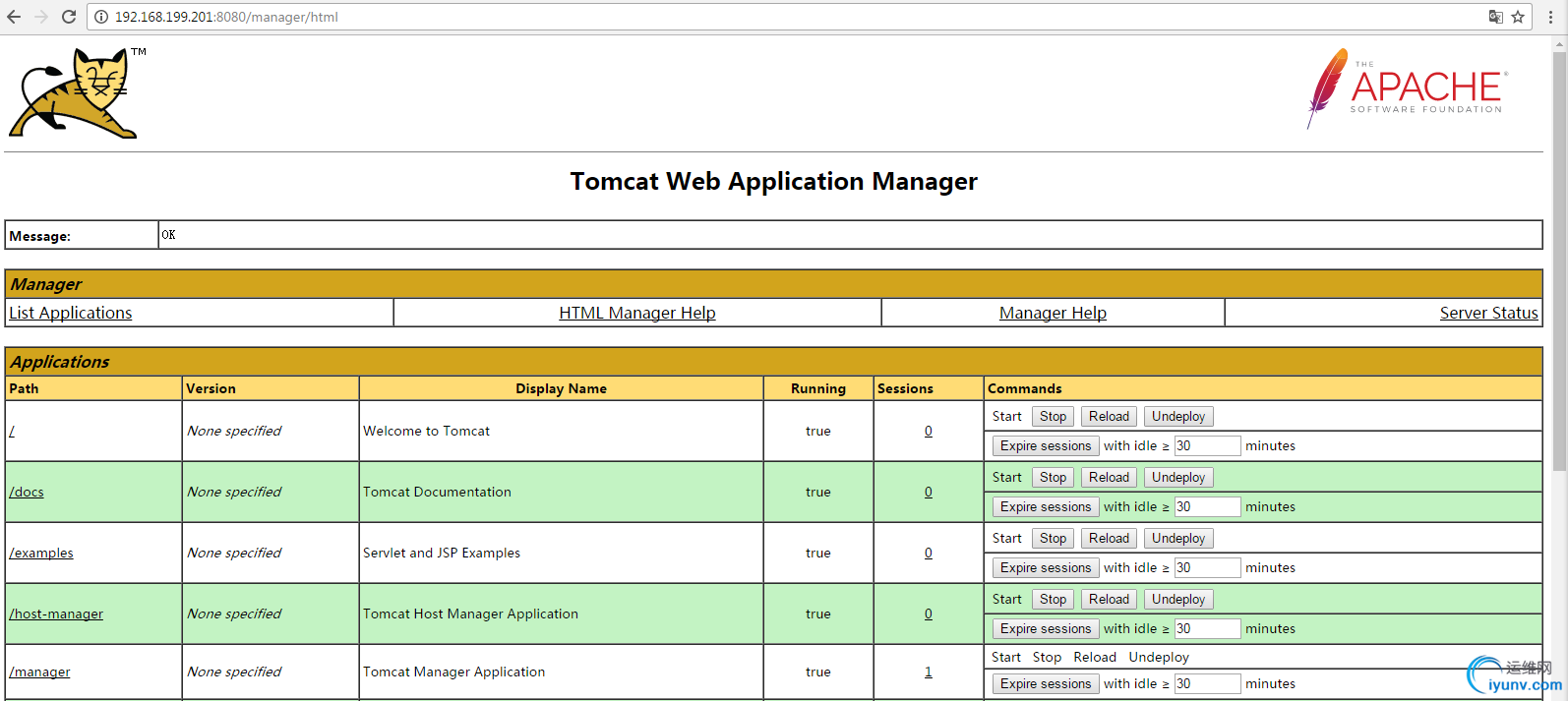Screen dimensions: 1568x701
Task: Reload the /examples application
Action: (1109, 539)
